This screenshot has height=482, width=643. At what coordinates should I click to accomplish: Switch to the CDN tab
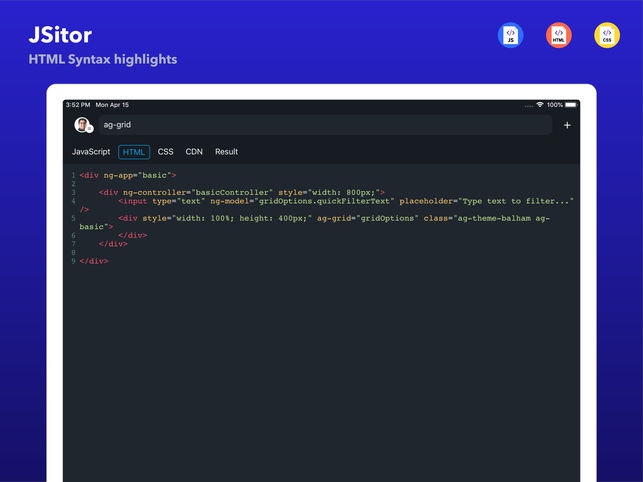(x=194, y=152)
